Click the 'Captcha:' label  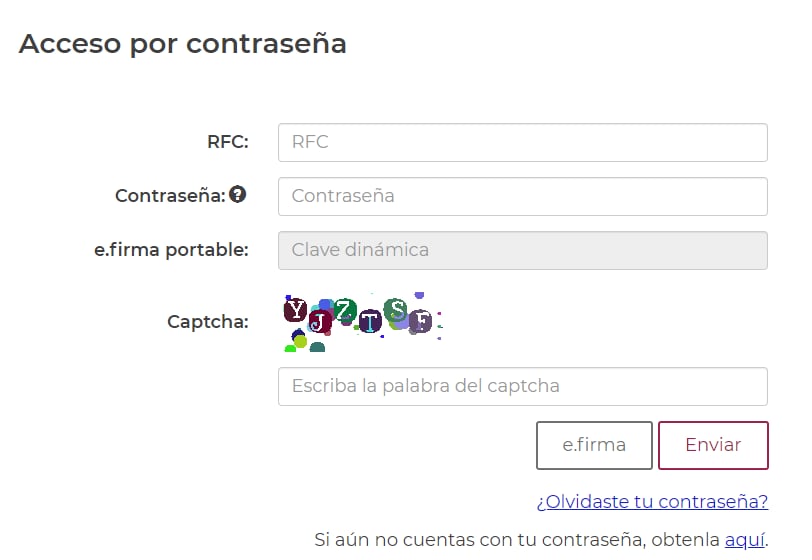pos(207,322)
